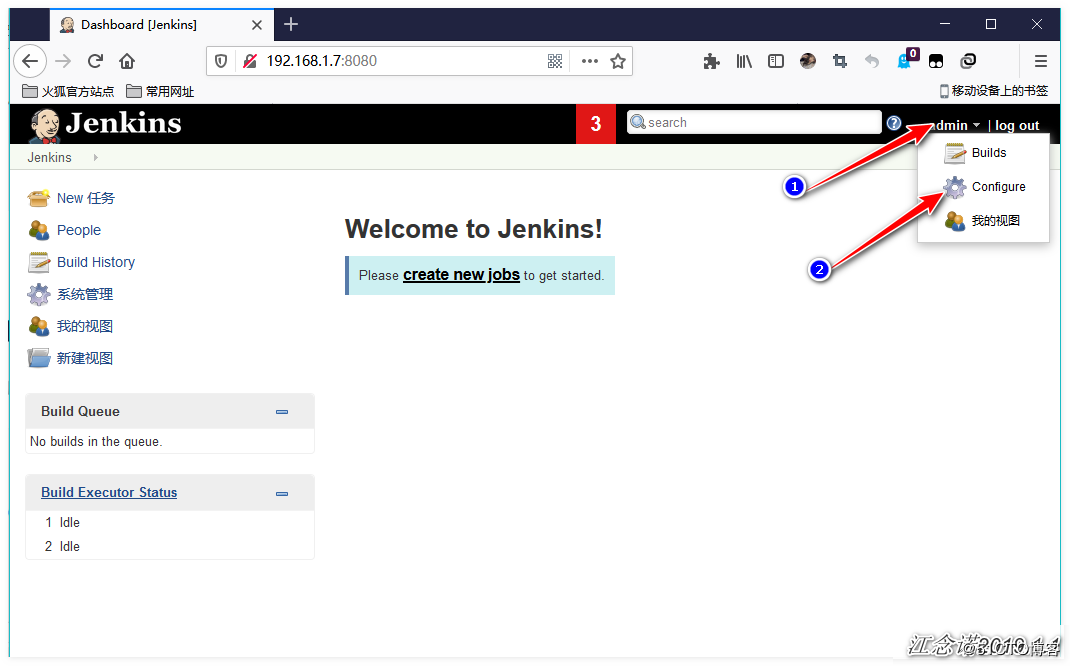The height and width of the screenshot is (666, 1070).
Task: Open the page actions three-dot menu
Action: pos(590,61)
